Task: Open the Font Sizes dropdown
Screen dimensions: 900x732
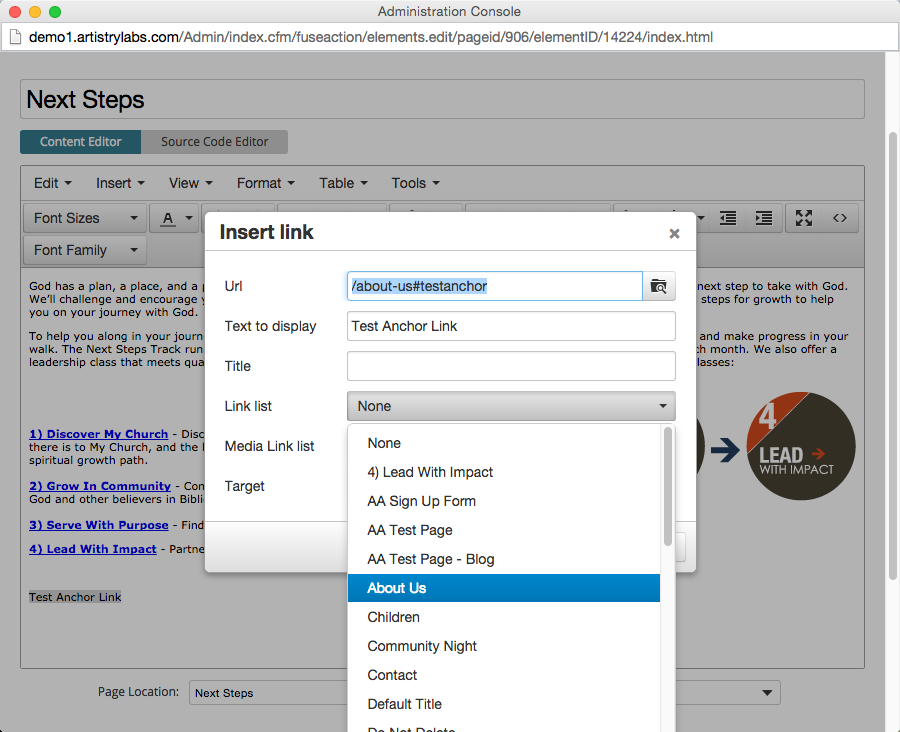Action: 85,218
